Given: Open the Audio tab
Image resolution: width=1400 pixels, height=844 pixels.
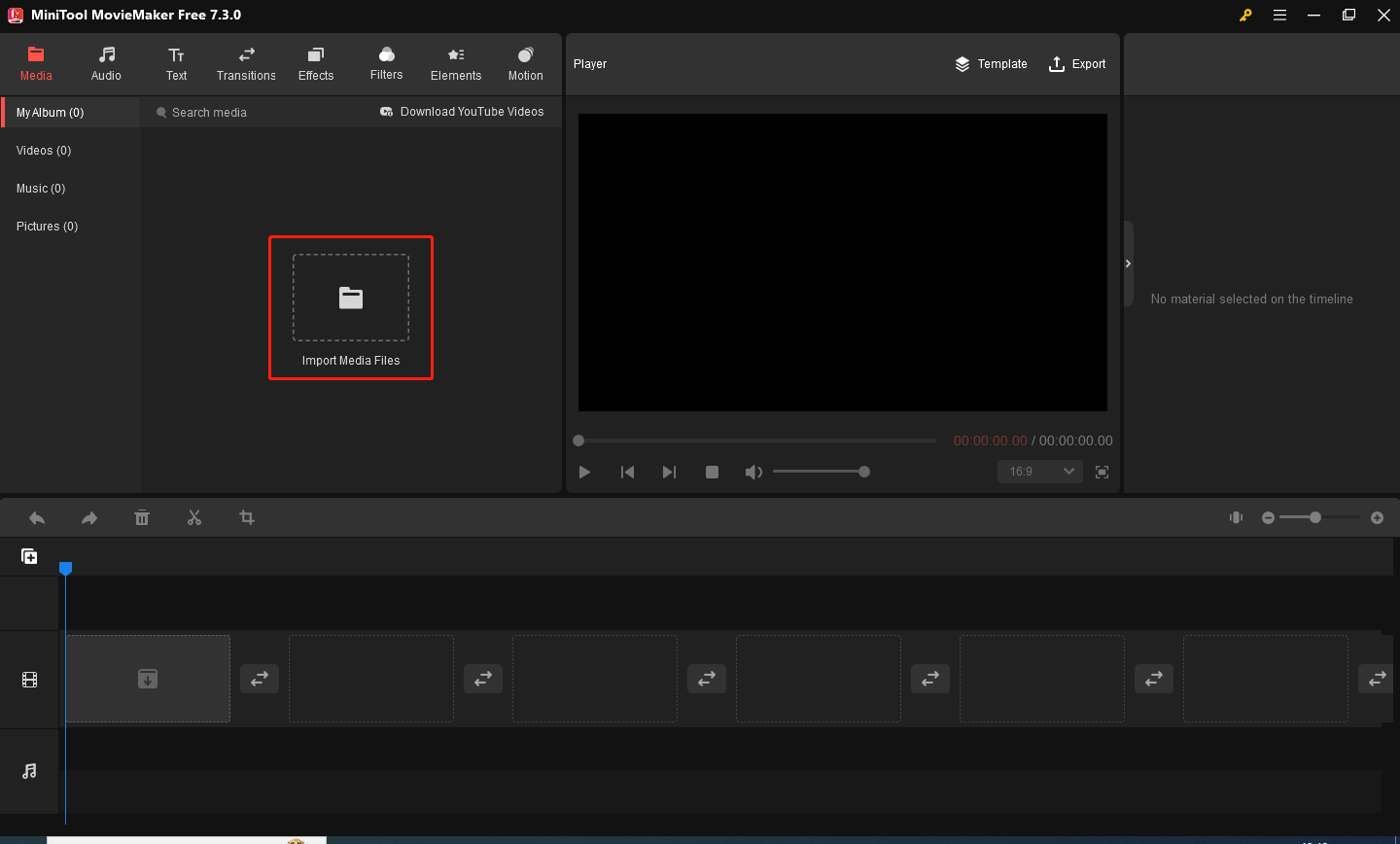Looking at the screenshot, I should click(106, 64).
